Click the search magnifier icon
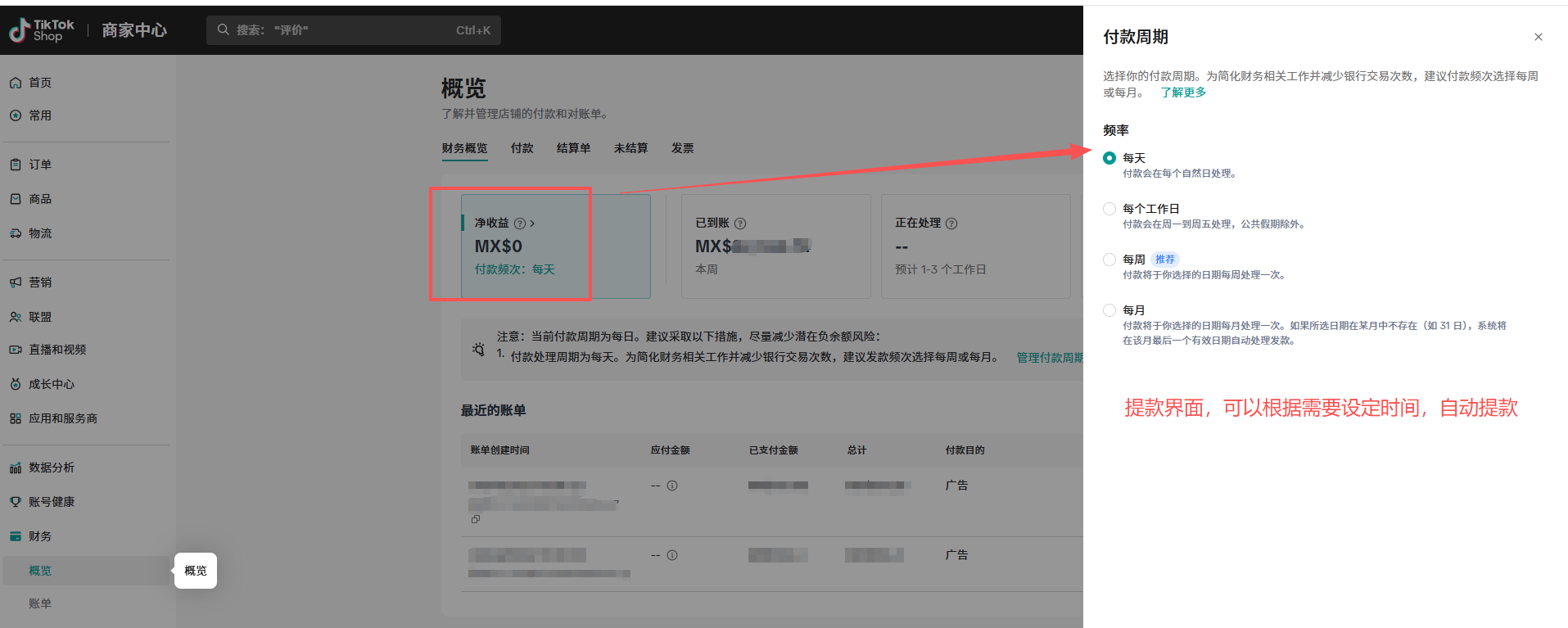This screenshot has width=1568, height=628. click(223, 29)
